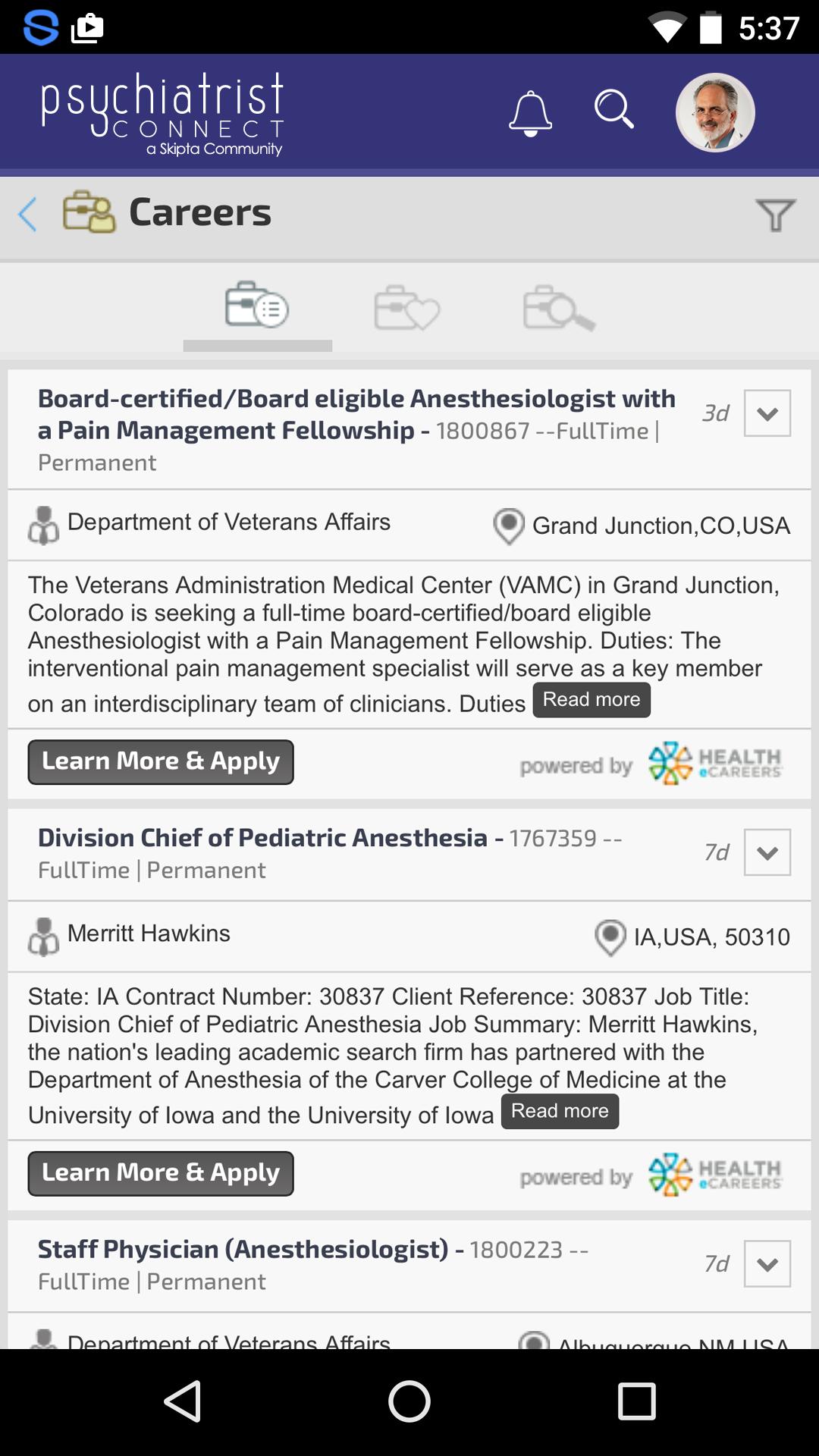The height and width of the screenshot is (1456, 819).
Task: Click Learn More & Apply for the Anesthesiologist Fellowship job
Action: coord(161,762)
